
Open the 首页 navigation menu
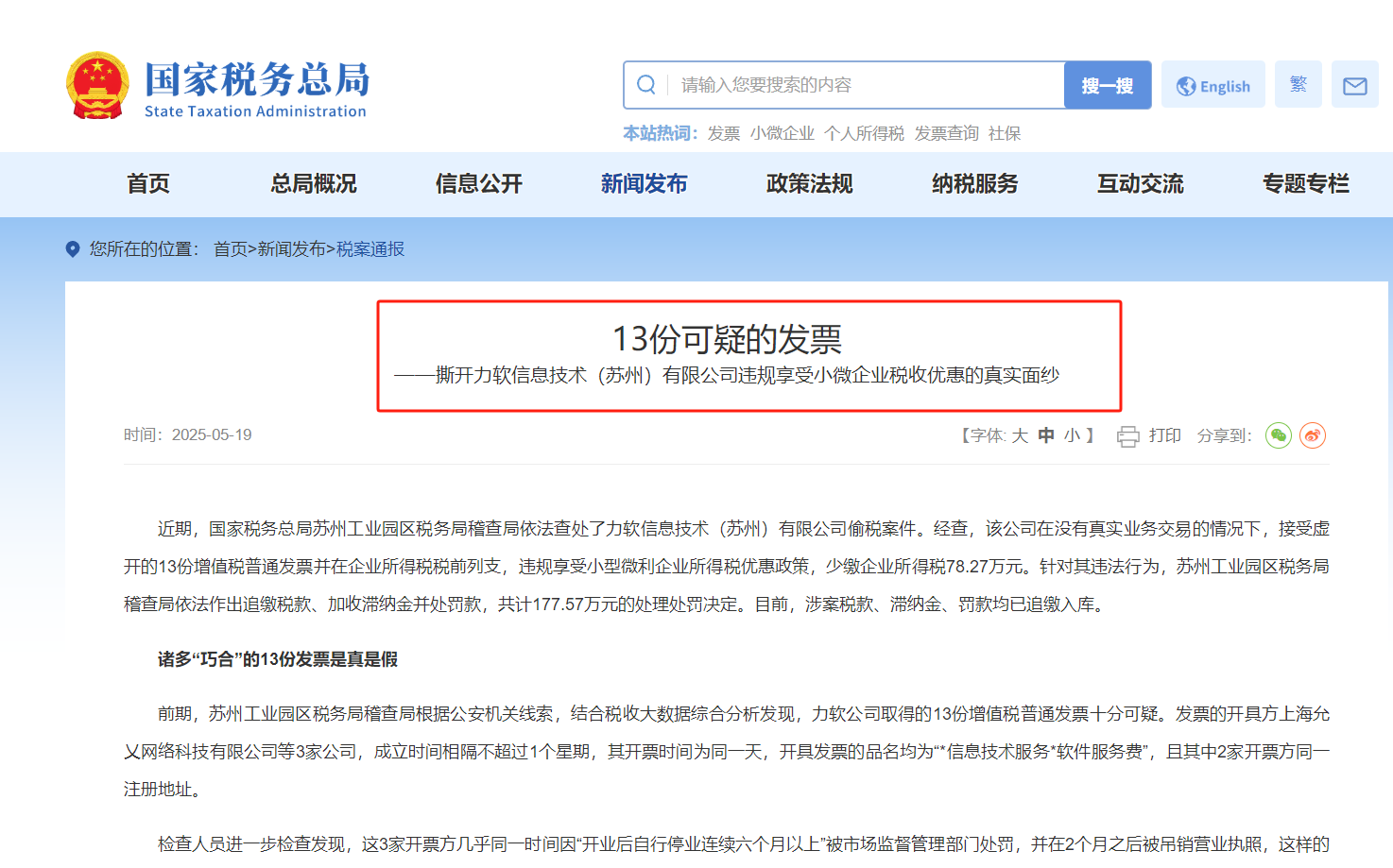(x=148, y=184)
